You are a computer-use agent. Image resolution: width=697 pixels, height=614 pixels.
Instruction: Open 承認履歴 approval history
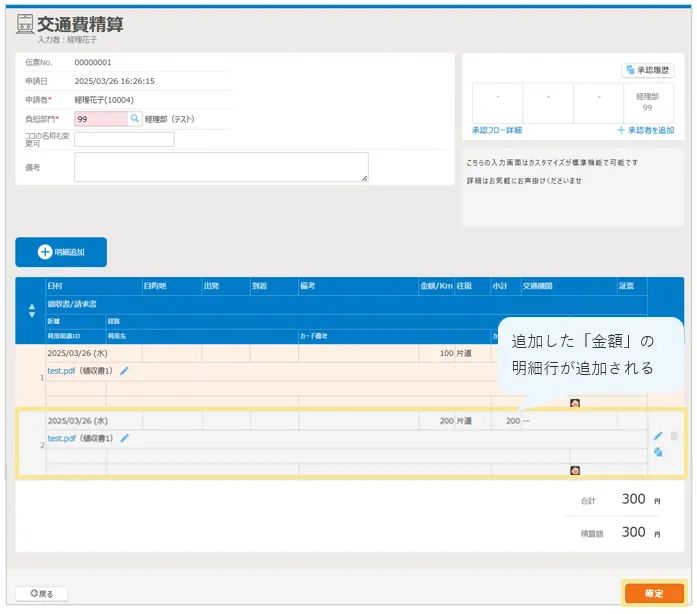click(648, 70)
